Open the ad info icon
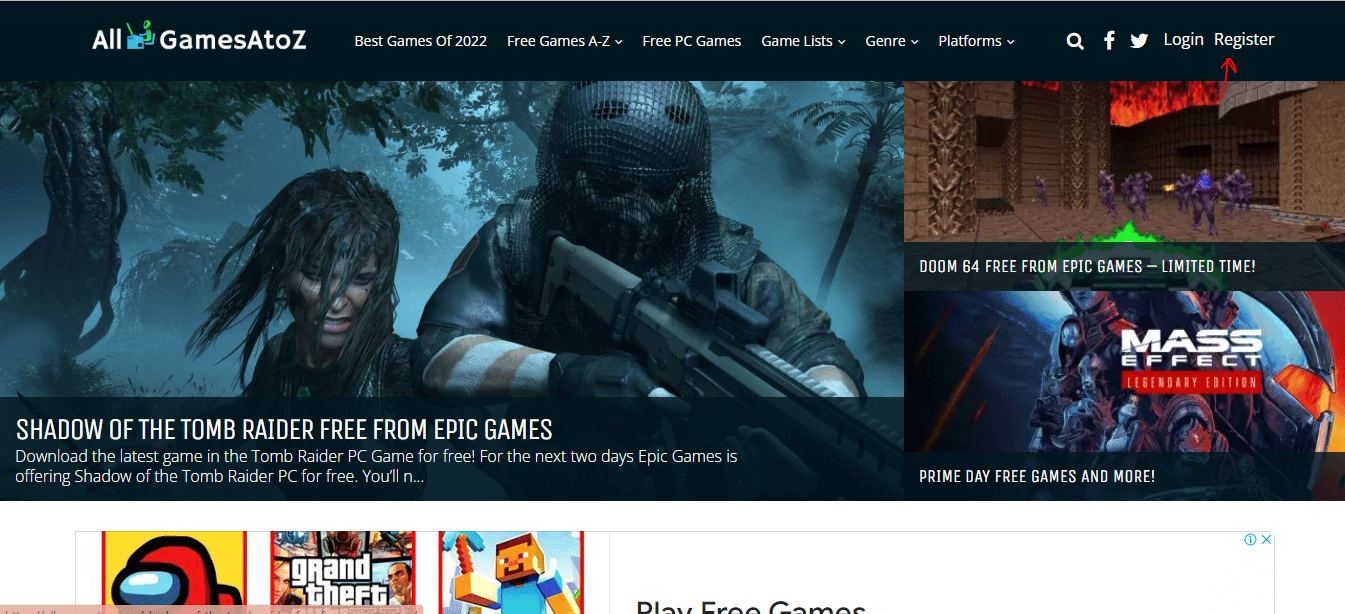Image resolution: width=1345 pixels, height=614 pixels. [1250, 540]
